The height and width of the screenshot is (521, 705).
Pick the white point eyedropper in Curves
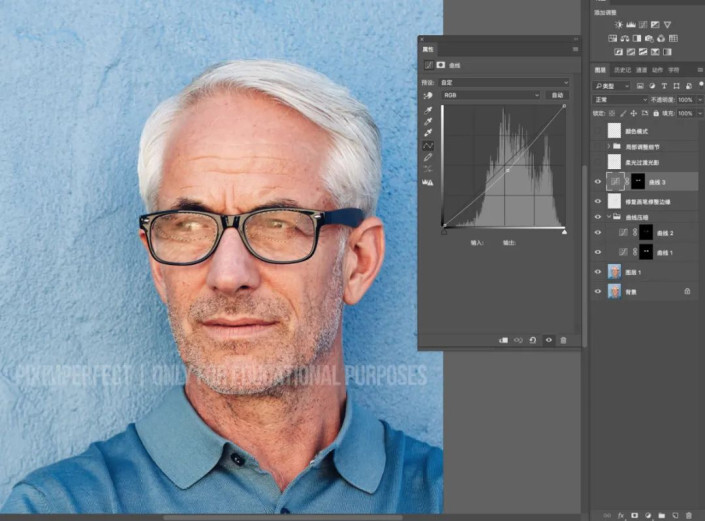[x=428, y=133]
